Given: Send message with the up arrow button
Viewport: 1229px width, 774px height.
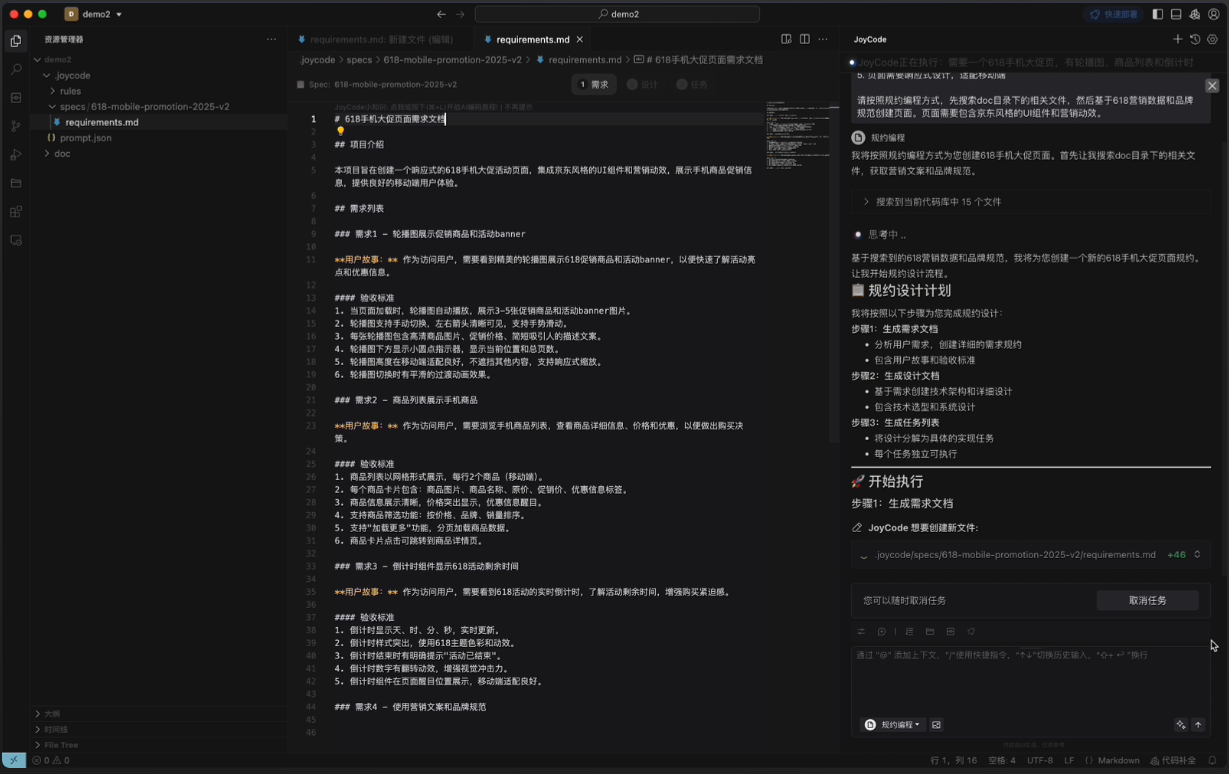Looking at the screenshot, I should (1198, 725).
